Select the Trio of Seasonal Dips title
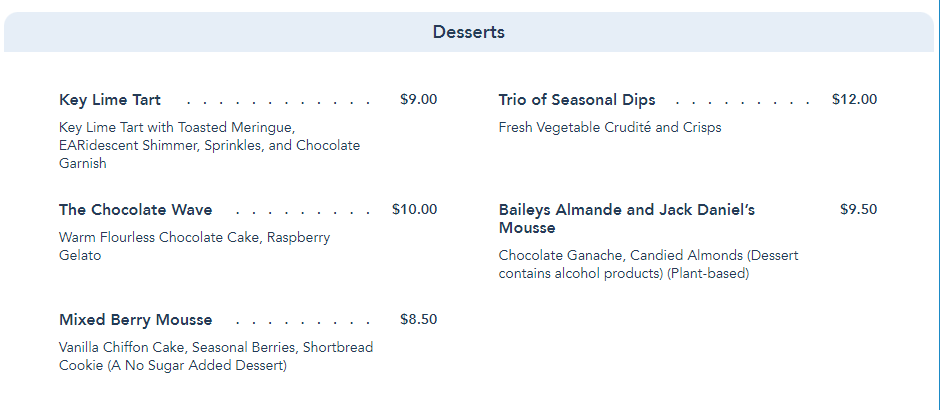The width and height of the screenshot is (940, 410). point(577,100)
